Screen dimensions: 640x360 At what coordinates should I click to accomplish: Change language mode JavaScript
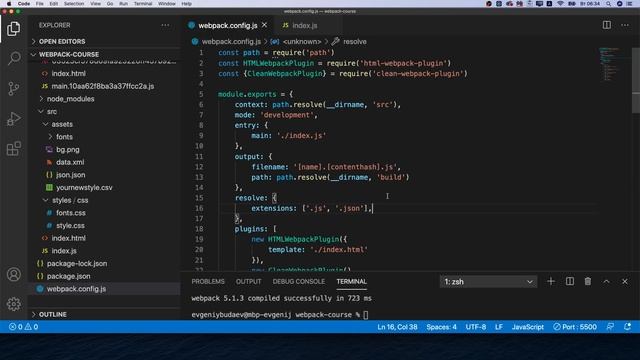point(527,327)
